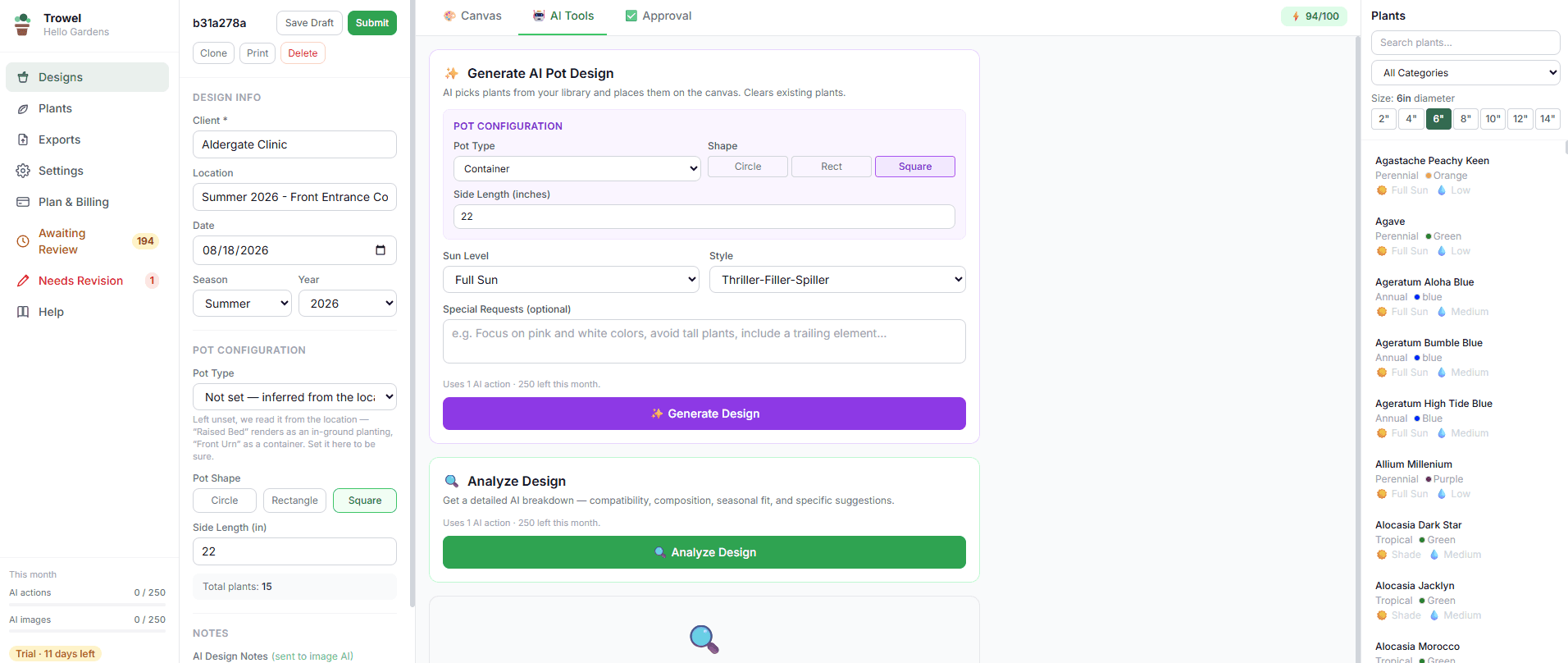Select the 8" plant size option

pyautogui.click(x=1465, y=119)
